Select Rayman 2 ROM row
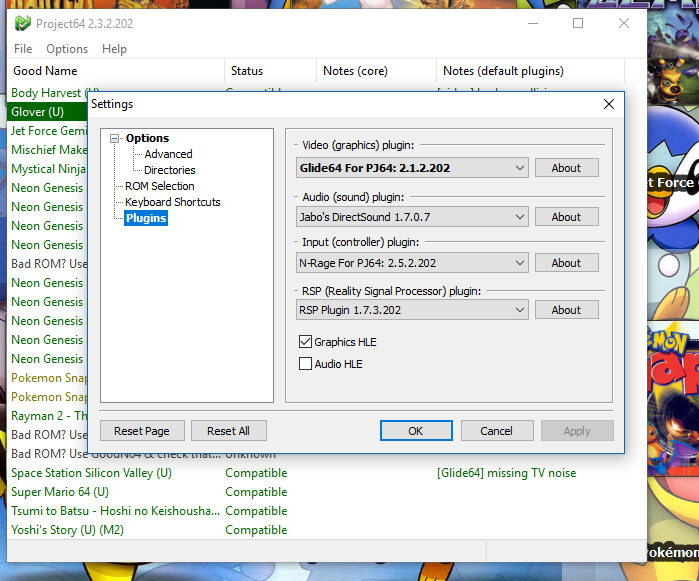Screen dimensions: 699x581 pyautogui.click(x=47, y=416)
